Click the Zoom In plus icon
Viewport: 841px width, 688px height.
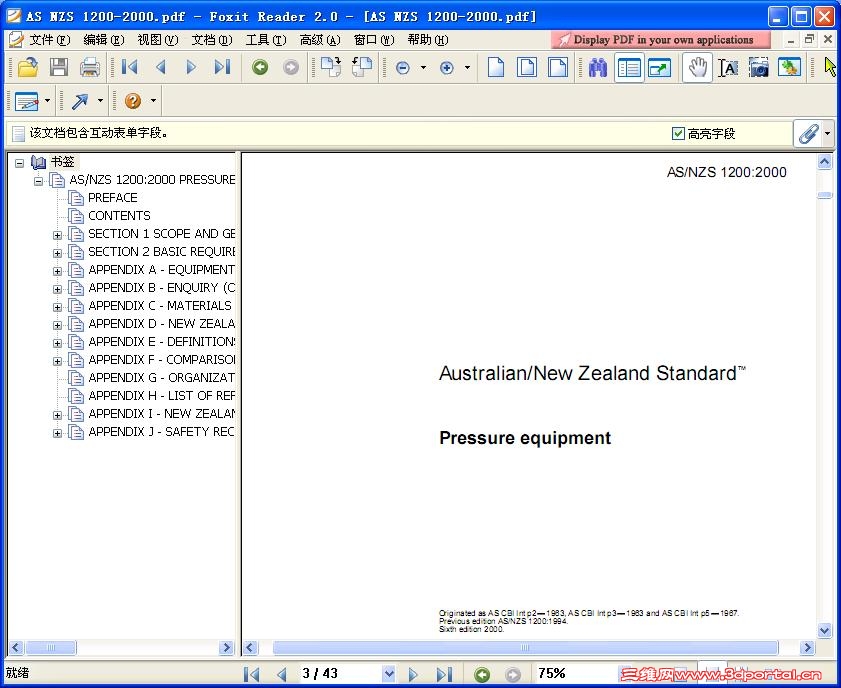pos(446,68)
